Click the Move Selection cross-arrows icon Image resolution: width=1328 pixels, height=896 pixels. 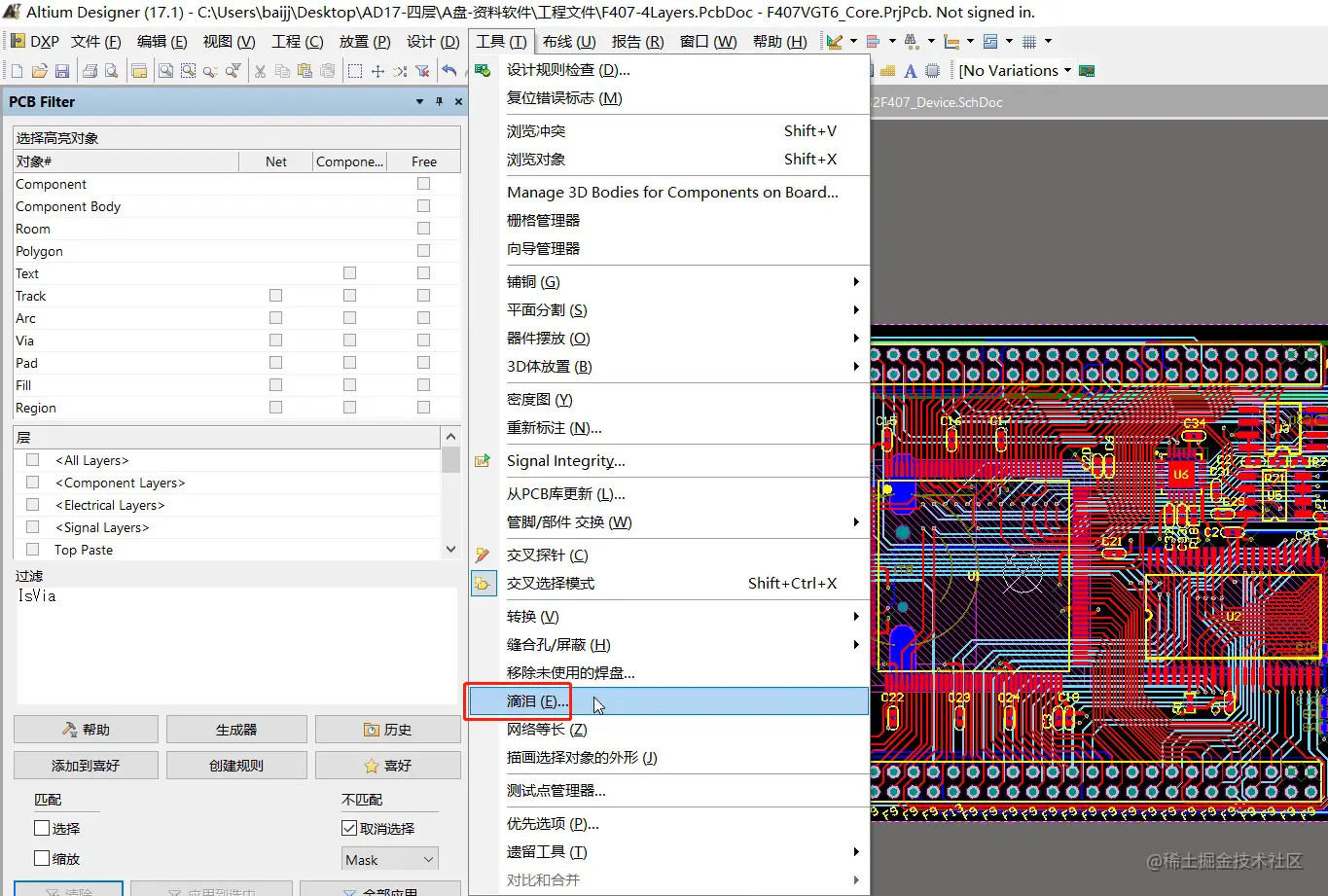[x=377, y=71]
